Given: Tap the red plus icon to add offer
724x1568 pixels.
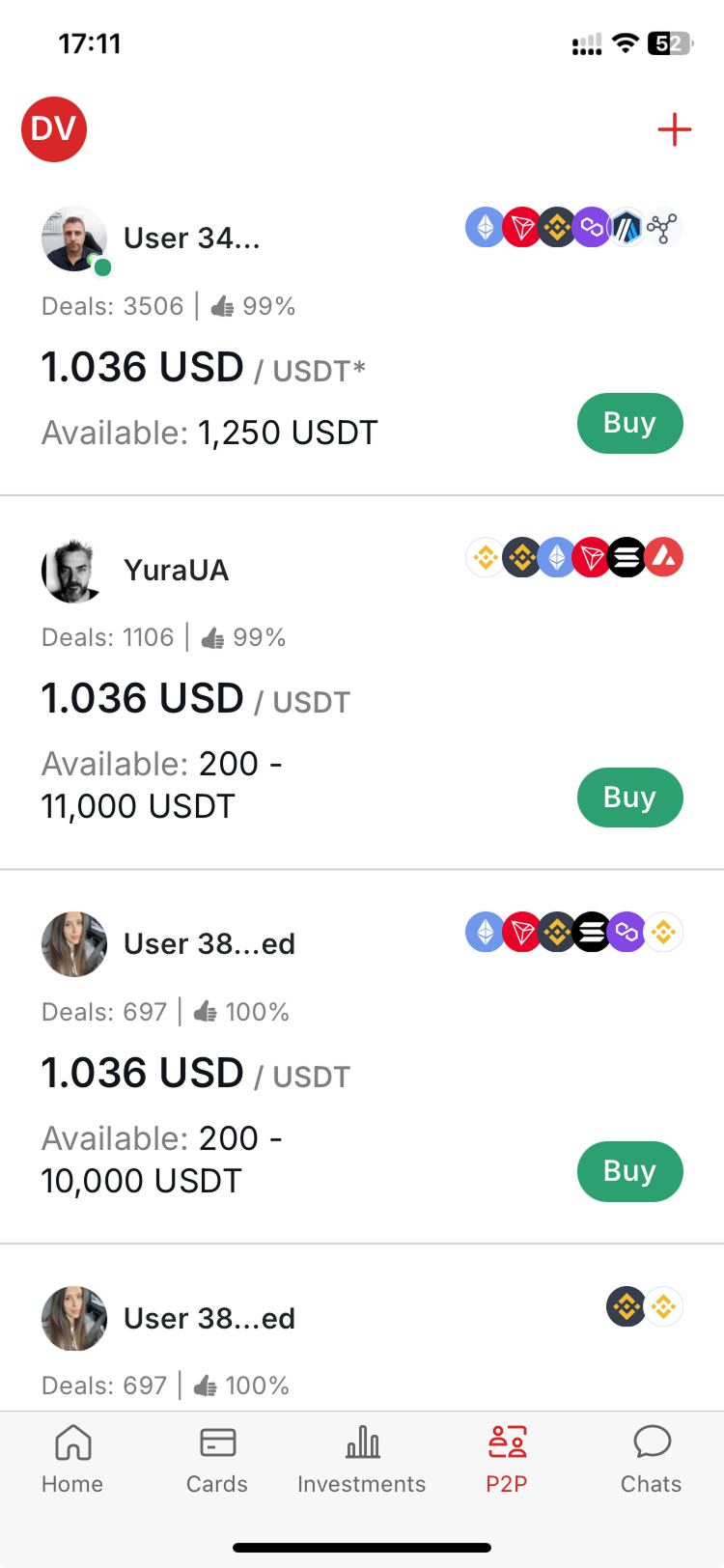Looking at the screenshot, I should 674,129.
